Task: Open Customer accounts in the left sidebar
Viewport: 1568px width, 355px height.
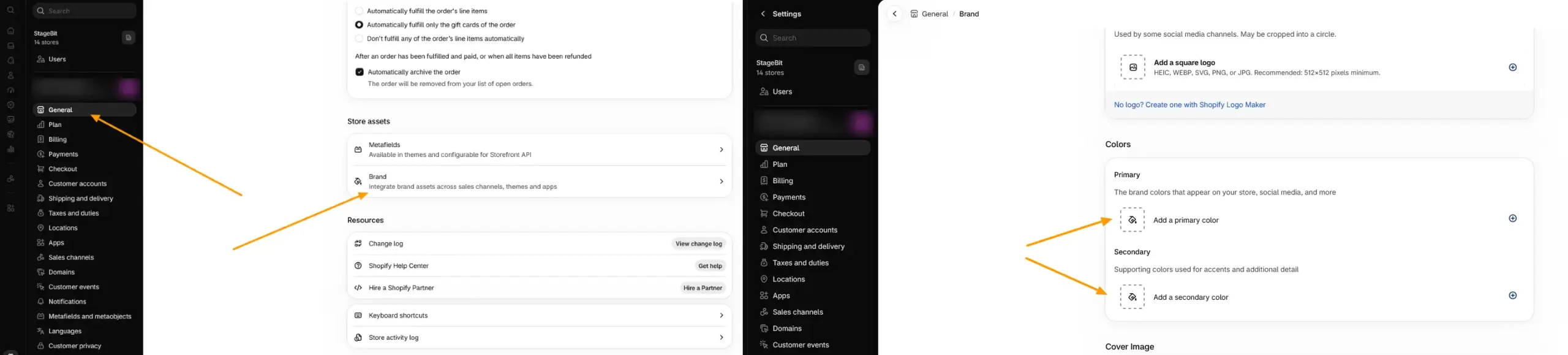Action: tap(85, 183)
